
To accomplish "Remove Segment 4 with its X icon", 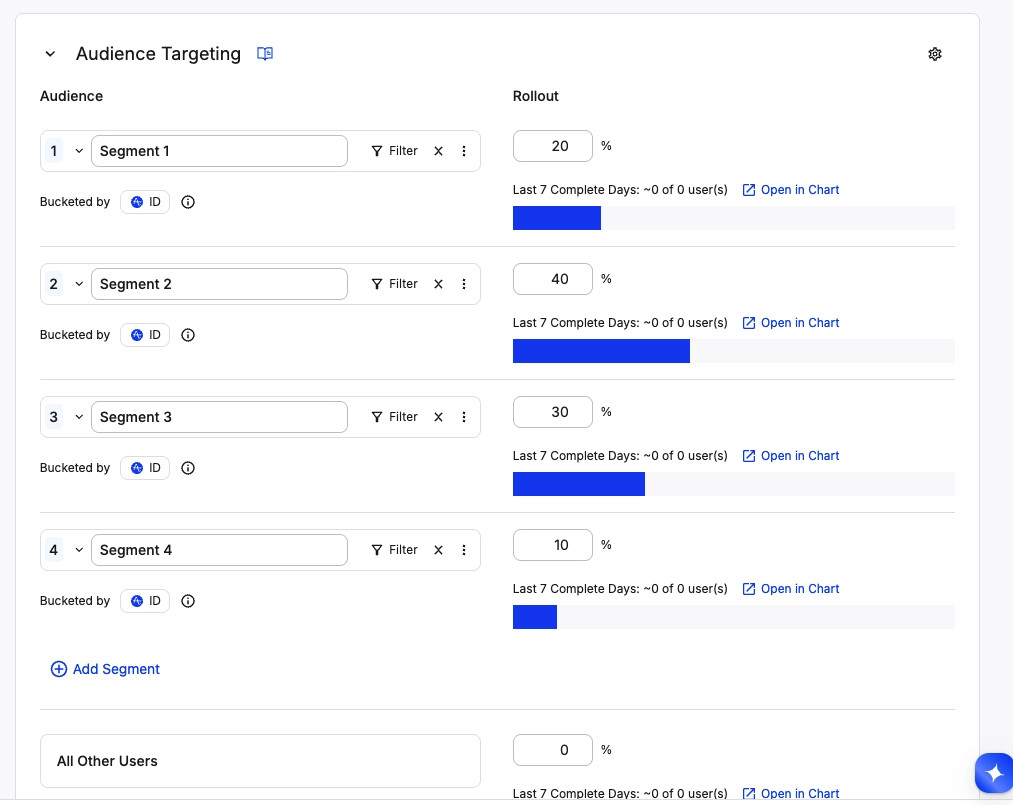I will tap(438, 550).
